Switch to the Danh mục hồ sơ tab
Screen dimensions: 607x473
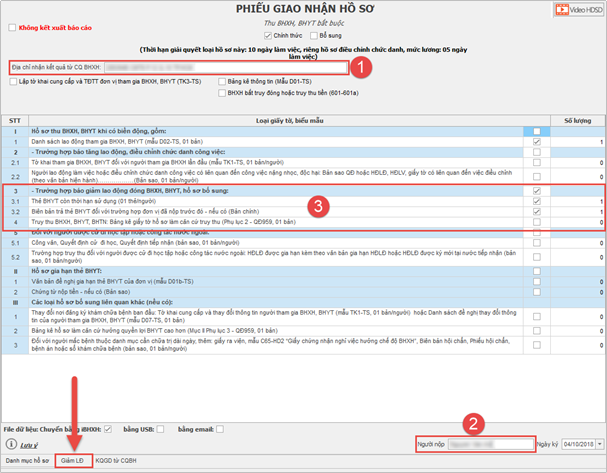[27, 461]
